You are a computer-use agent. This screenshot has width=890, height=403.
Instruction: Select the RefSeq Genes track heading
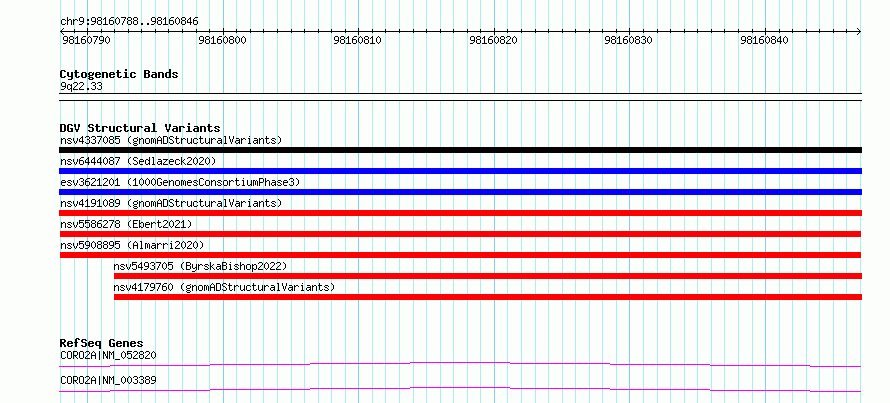[x=101, y=343]
